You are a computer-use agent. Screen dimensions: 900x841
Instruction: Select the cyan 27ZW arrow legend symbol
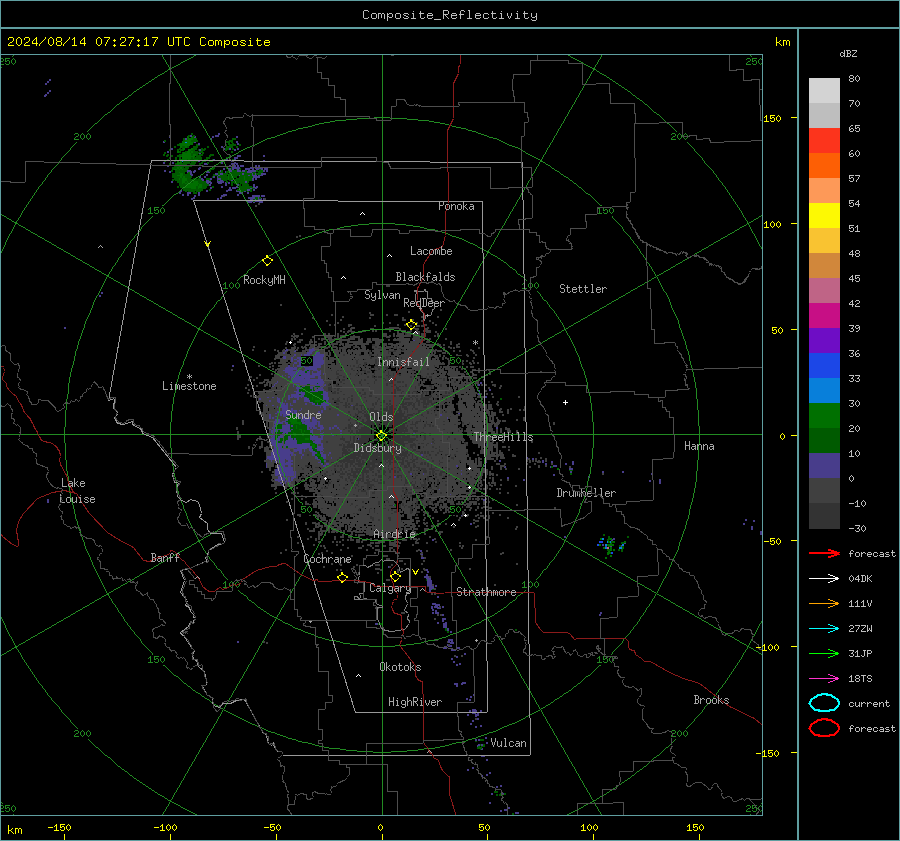[824, 629]
